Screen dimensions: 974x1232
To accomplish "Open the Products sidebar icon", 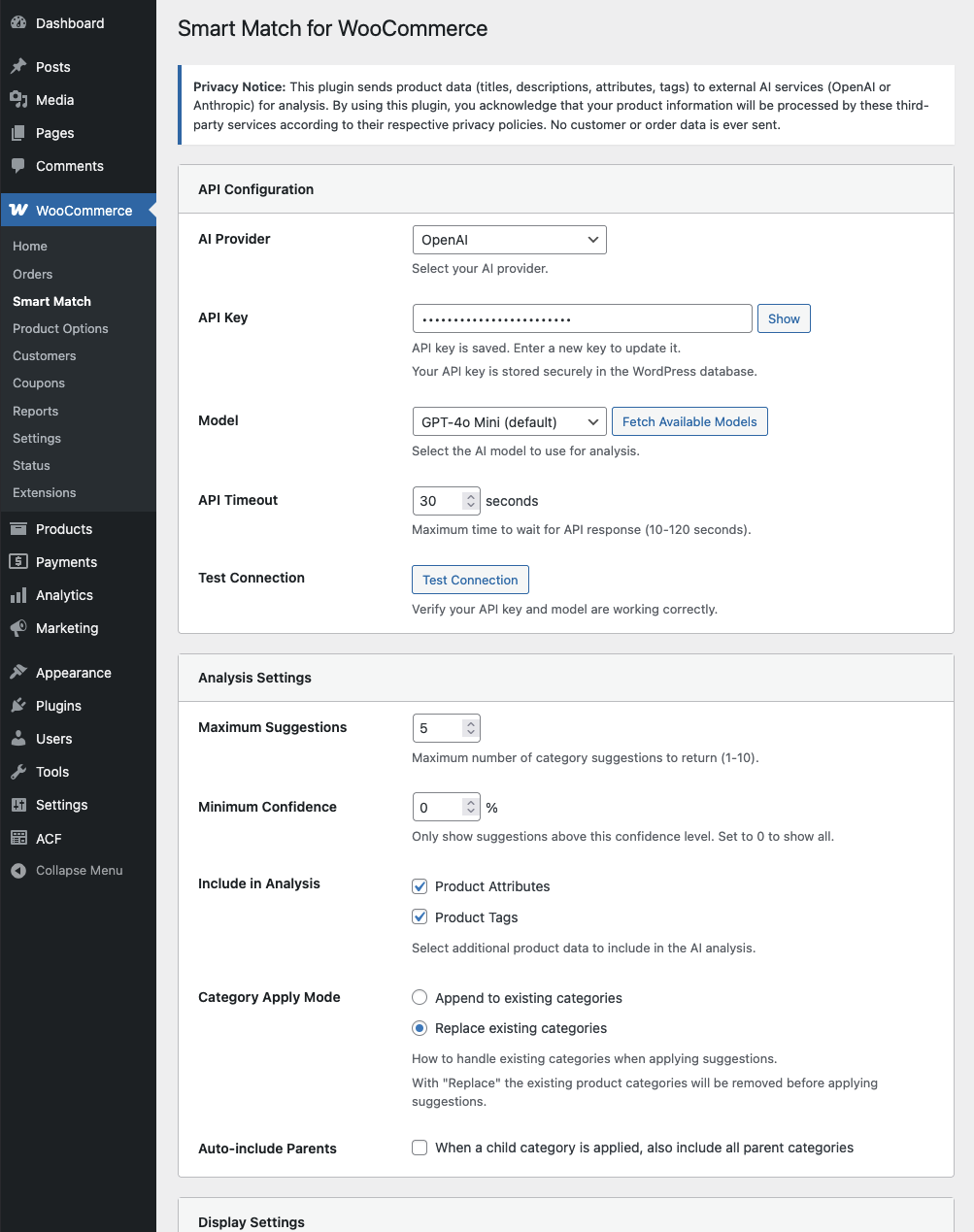I will 17,528.
